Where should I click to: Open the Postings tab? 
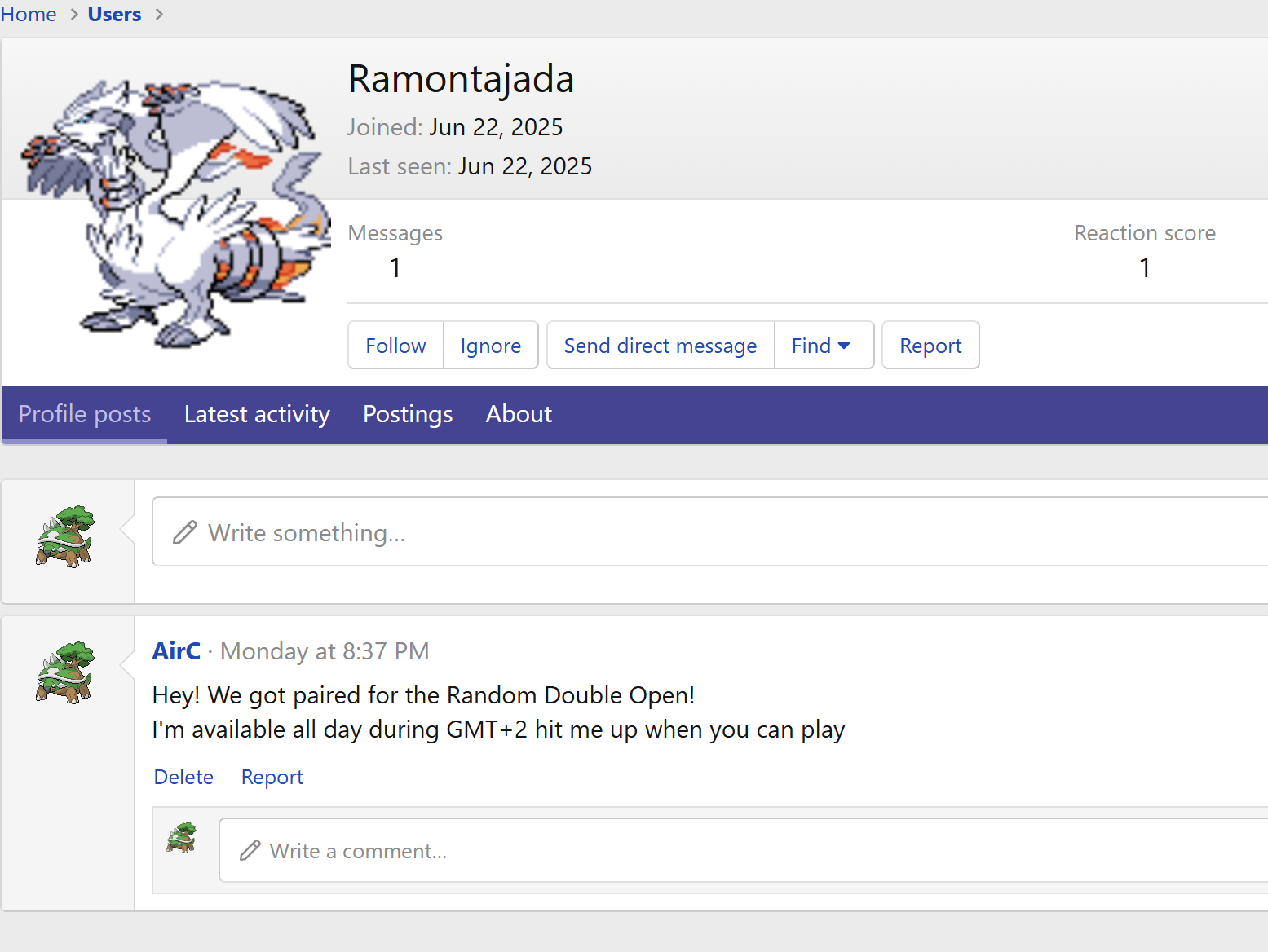coord(408,414)
